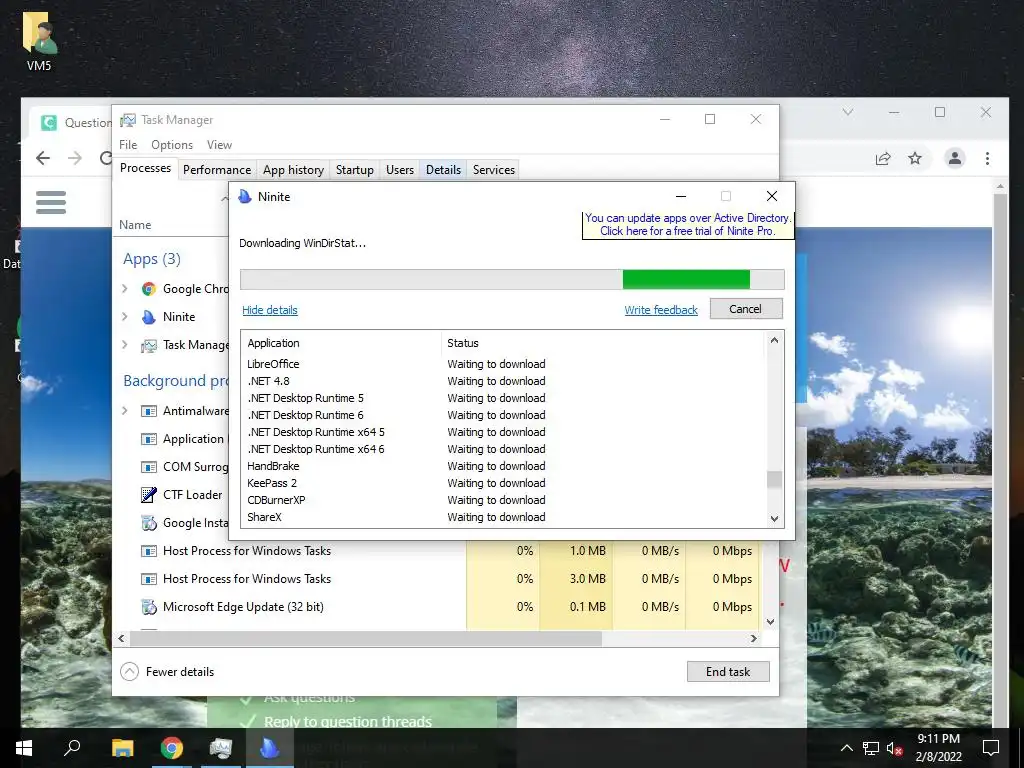Click the CTF Loader process icon
1024x768 pixels.
coord(149,495)
